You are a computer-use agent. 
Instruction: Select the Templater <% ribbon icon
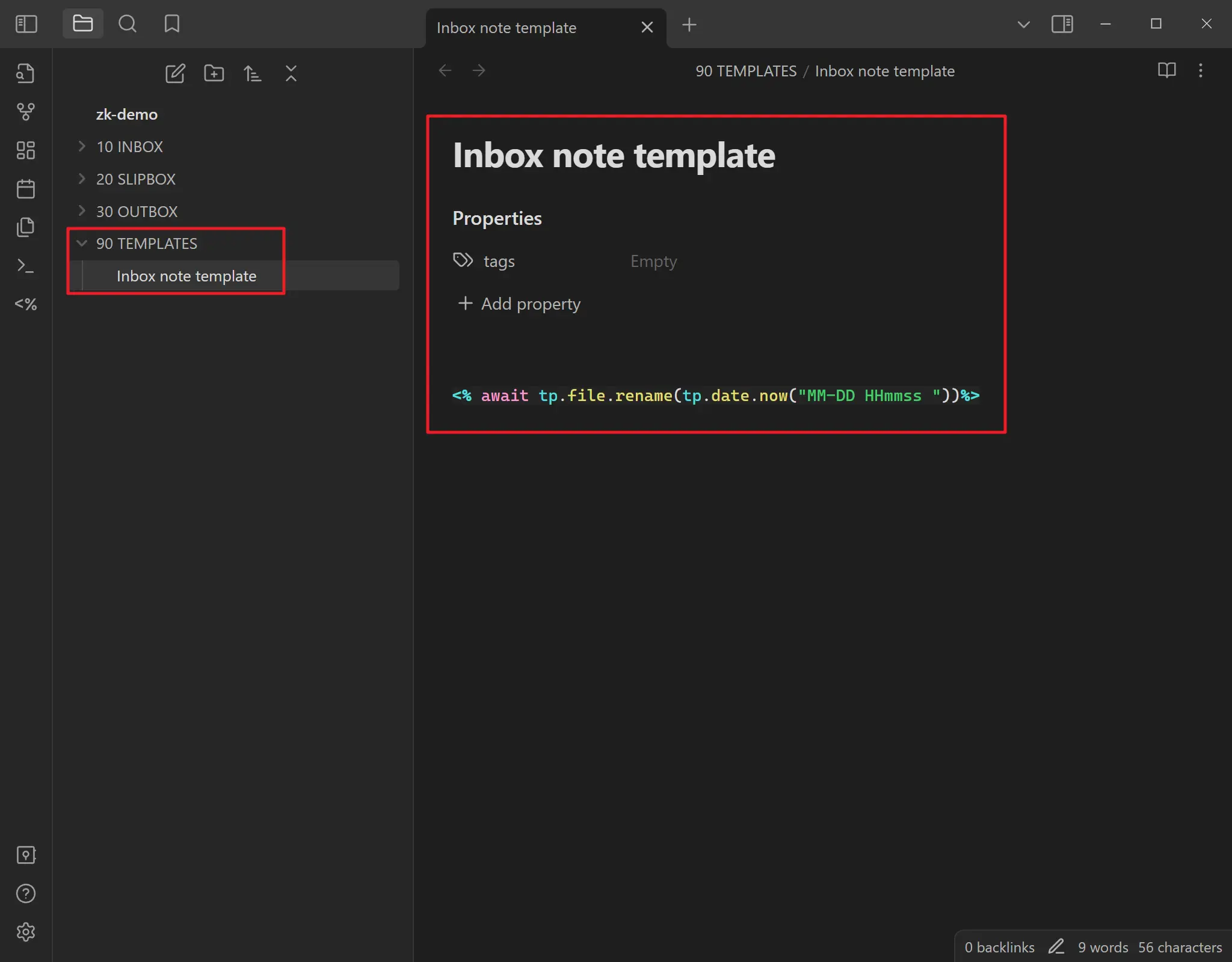coord(26,304)
